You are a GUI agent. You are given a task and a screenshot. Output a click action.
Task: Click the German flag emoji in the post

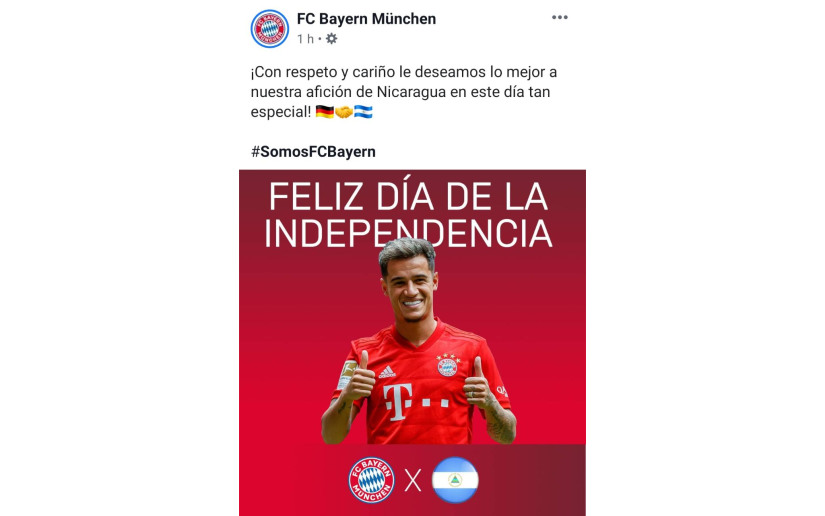pyautogui.click(x=325, y=112)
